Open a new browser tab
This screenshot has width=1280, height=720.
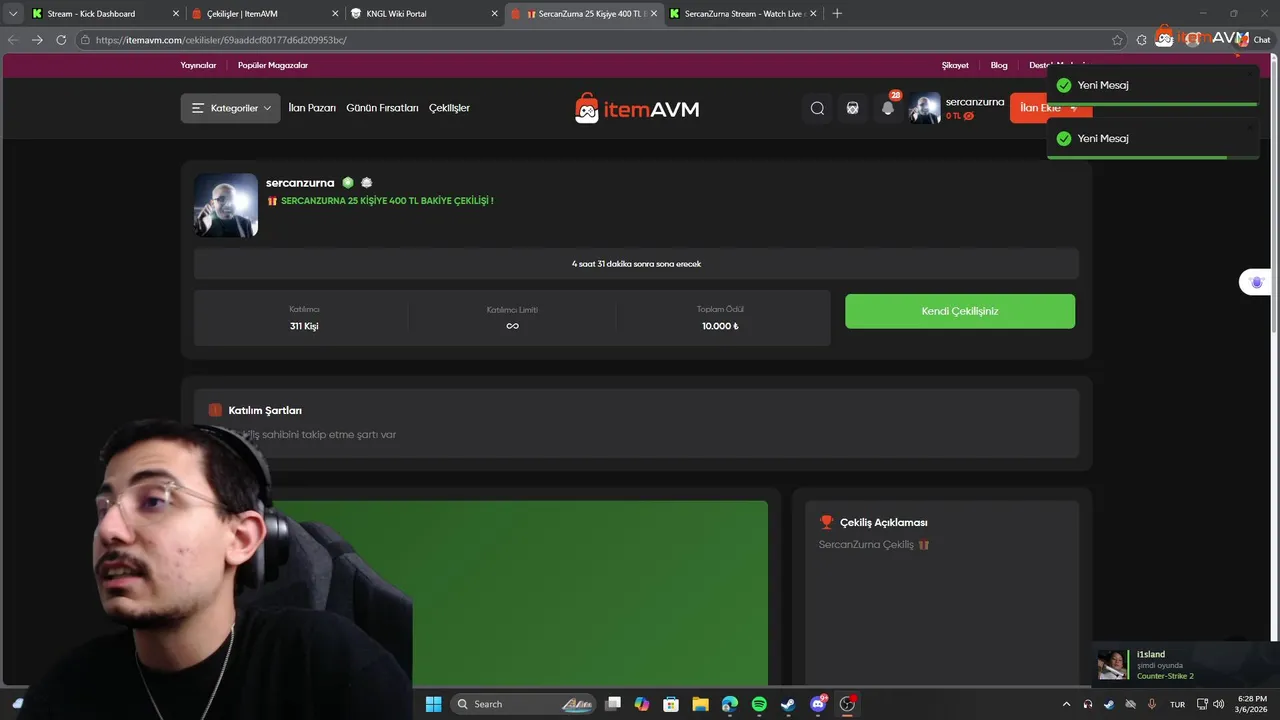pyautogui.click(x=837, y=14)
